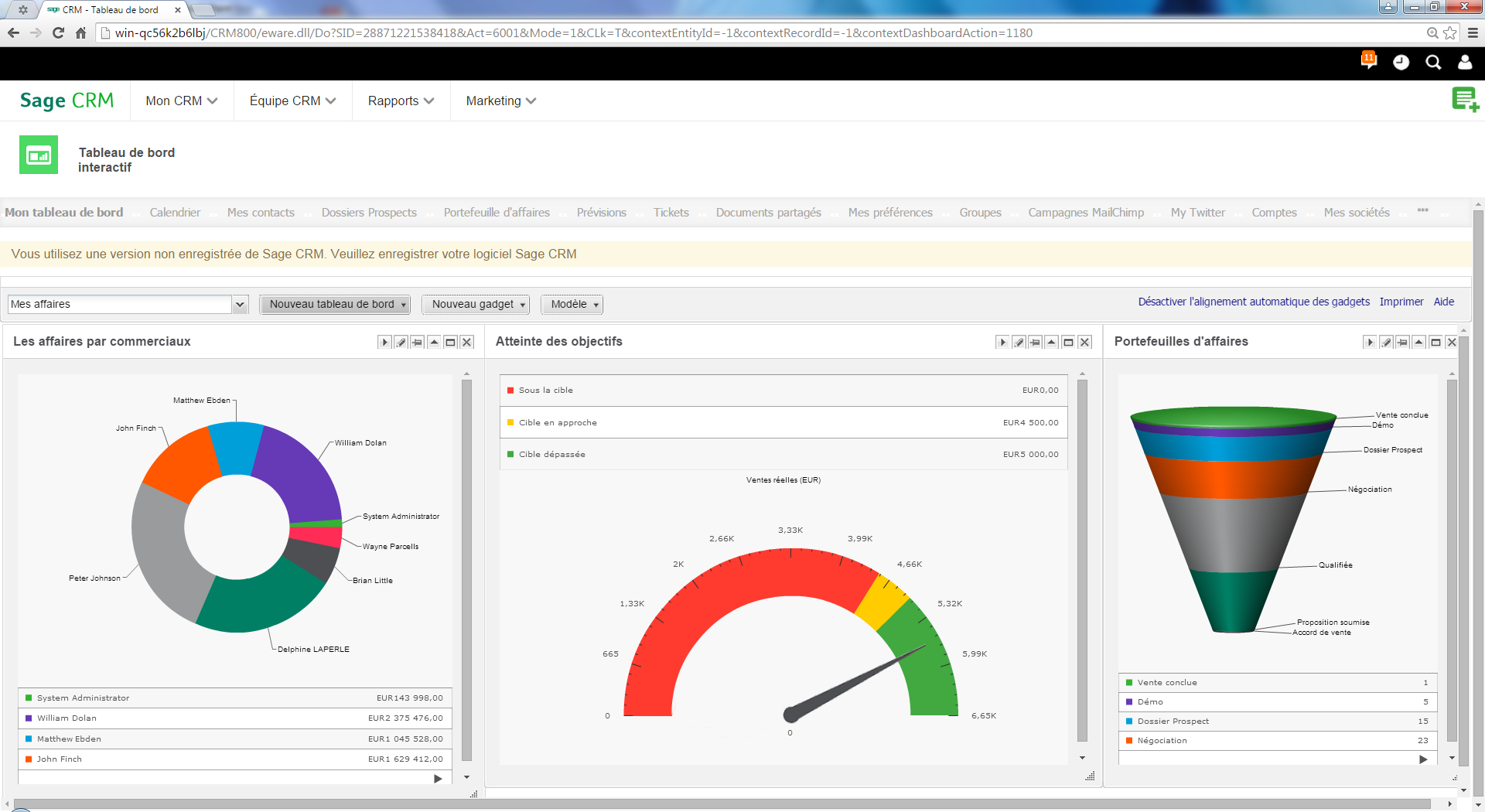Pin the Portefeuilles d'affaires gadget
Viewport: 1485px width, 812px height.
click(x=1403, y=342)
